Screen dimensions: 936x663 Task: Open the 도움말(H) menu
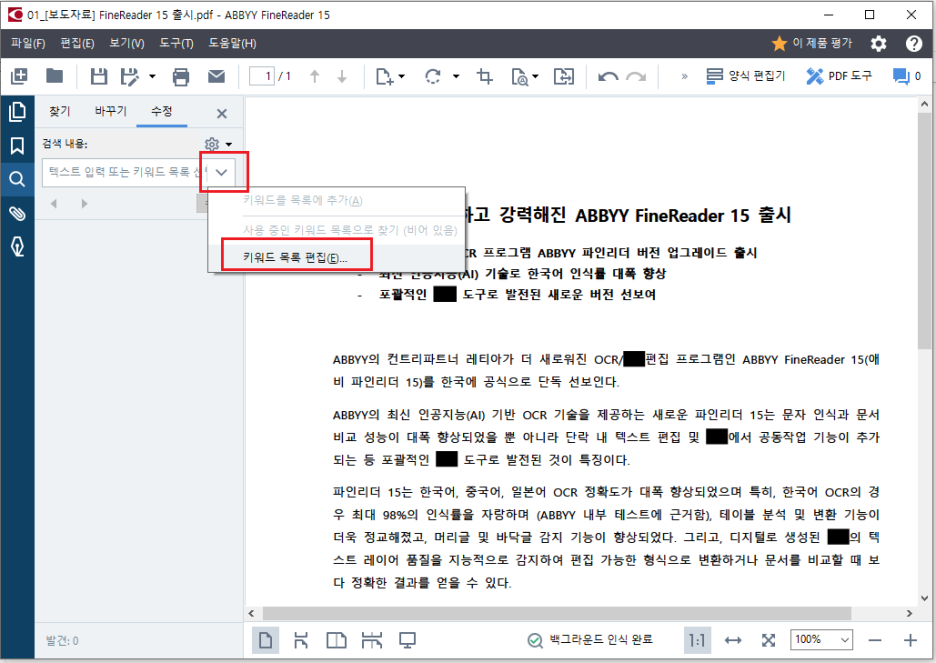point(232,43)
